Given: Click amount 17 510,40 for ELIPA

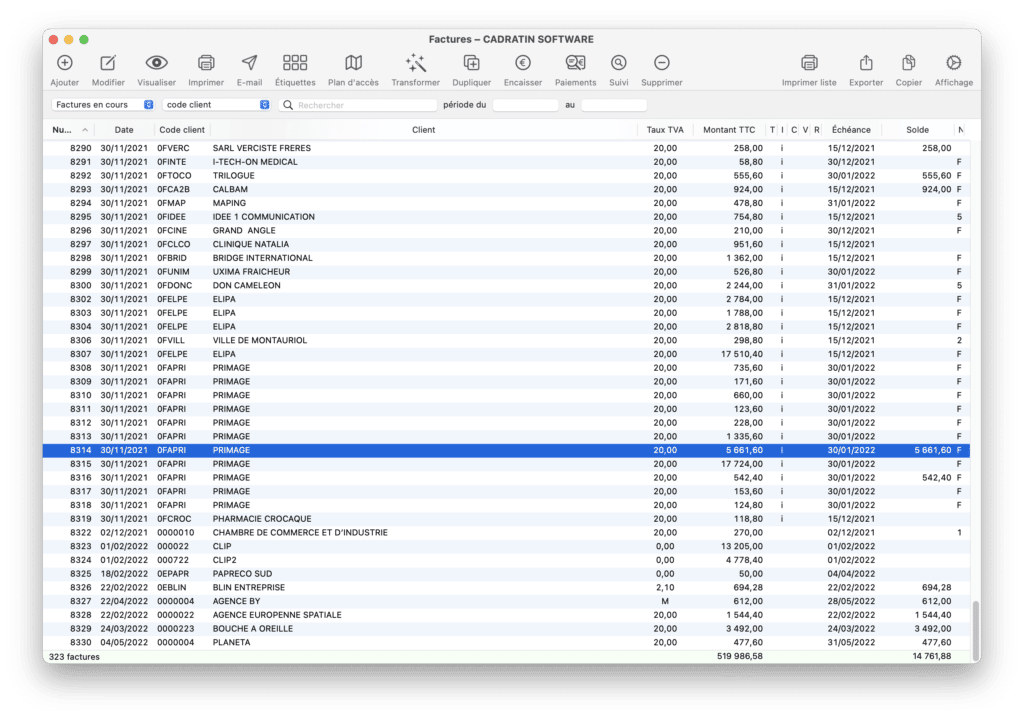Looking at the screenshot, I should [x=742, y=354].
